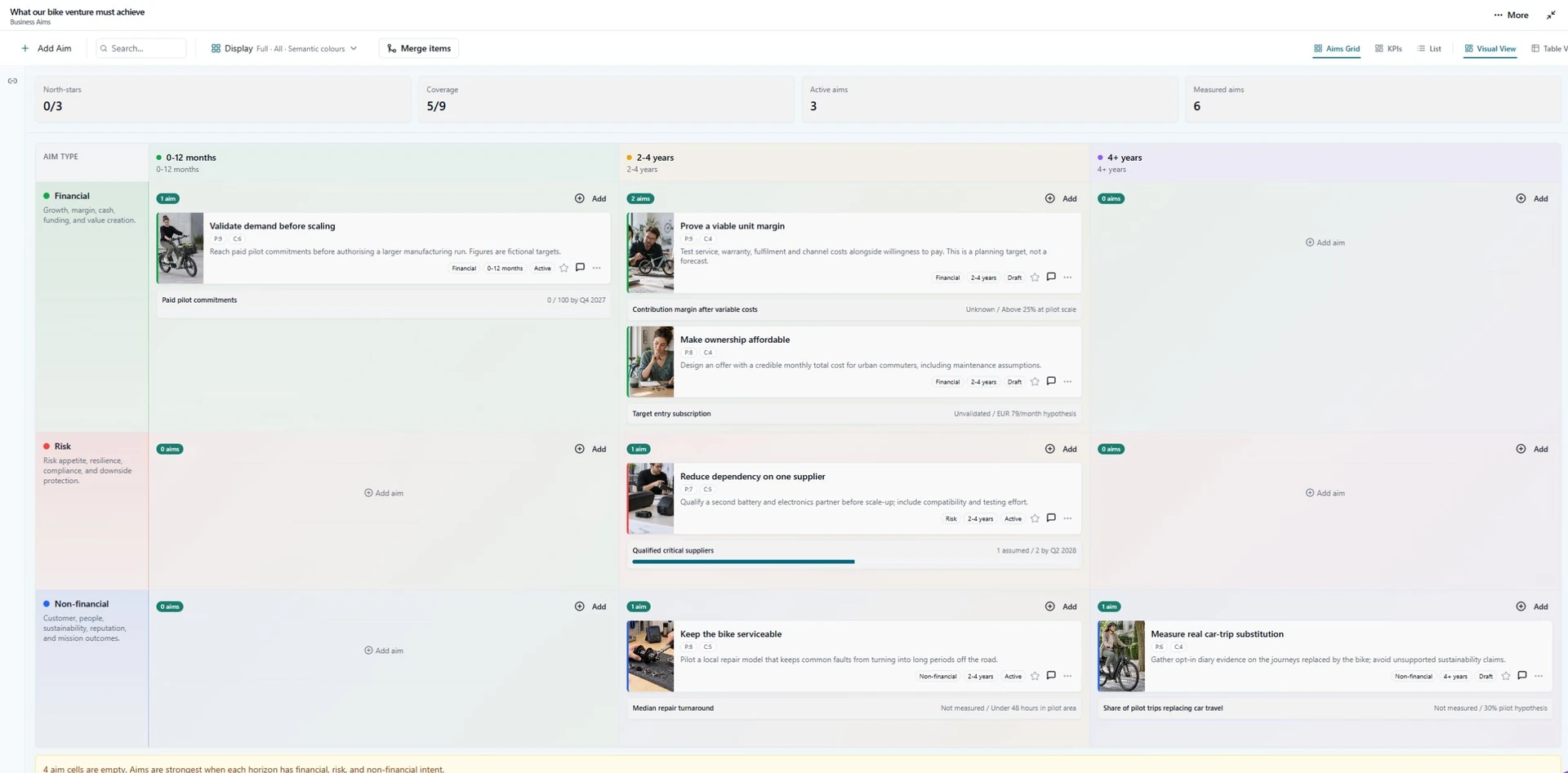Screen dimensions: 1568x773
Task: Star the 'Prove a viable unit margin' aim
Action: (1035, 278)
